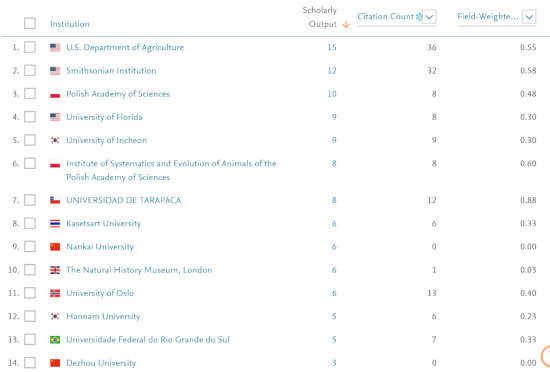Viewport: 550px width, 372px height.
Task: Click the Polish flag beside Polish Academy
Action: pyautogui.click(x=55, y=94)
